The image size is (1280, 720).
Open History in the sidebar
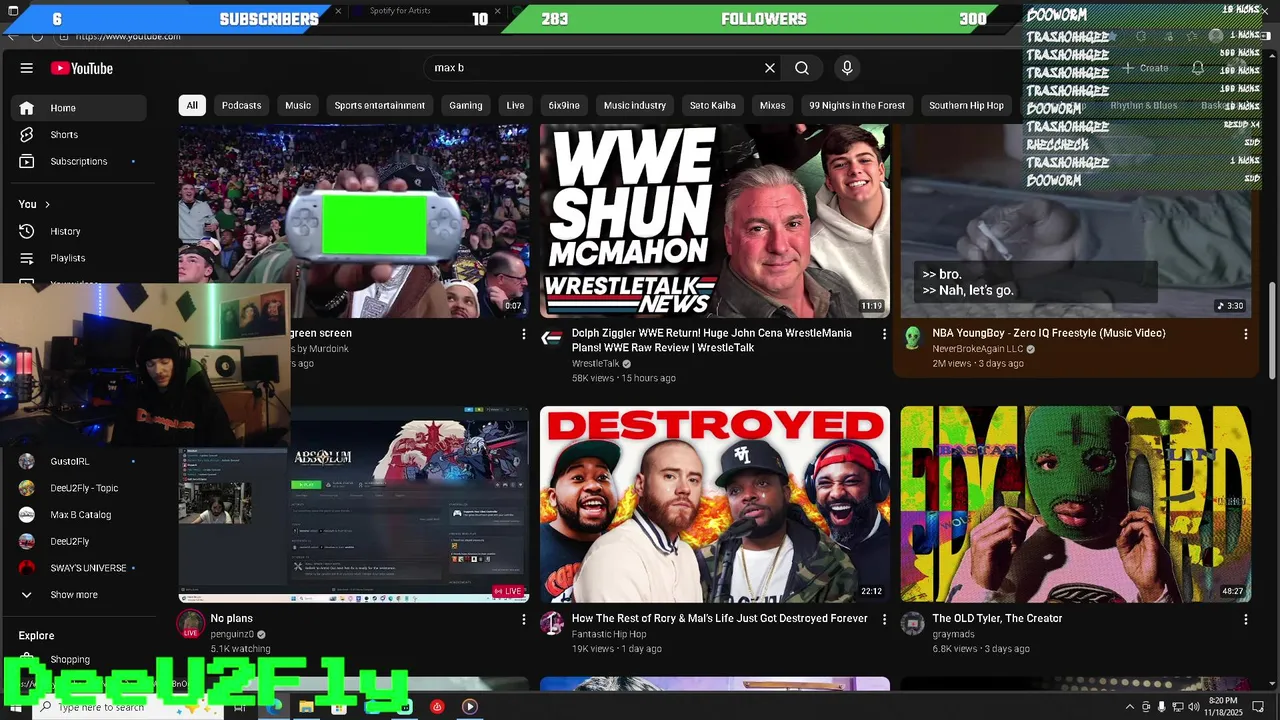[x=79, y=232]
